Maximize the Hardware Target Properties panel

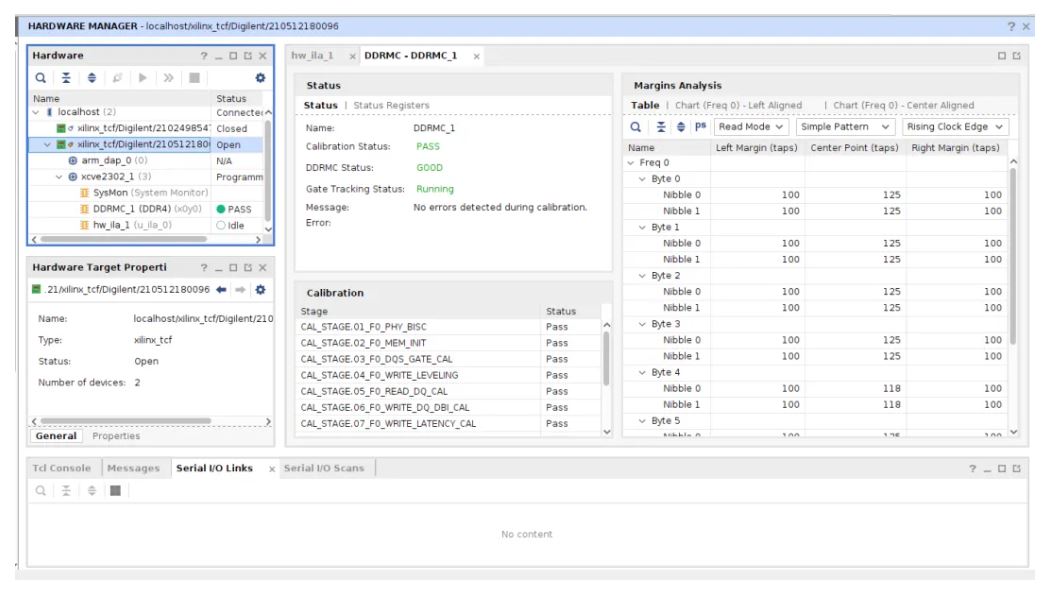point(233,268)
